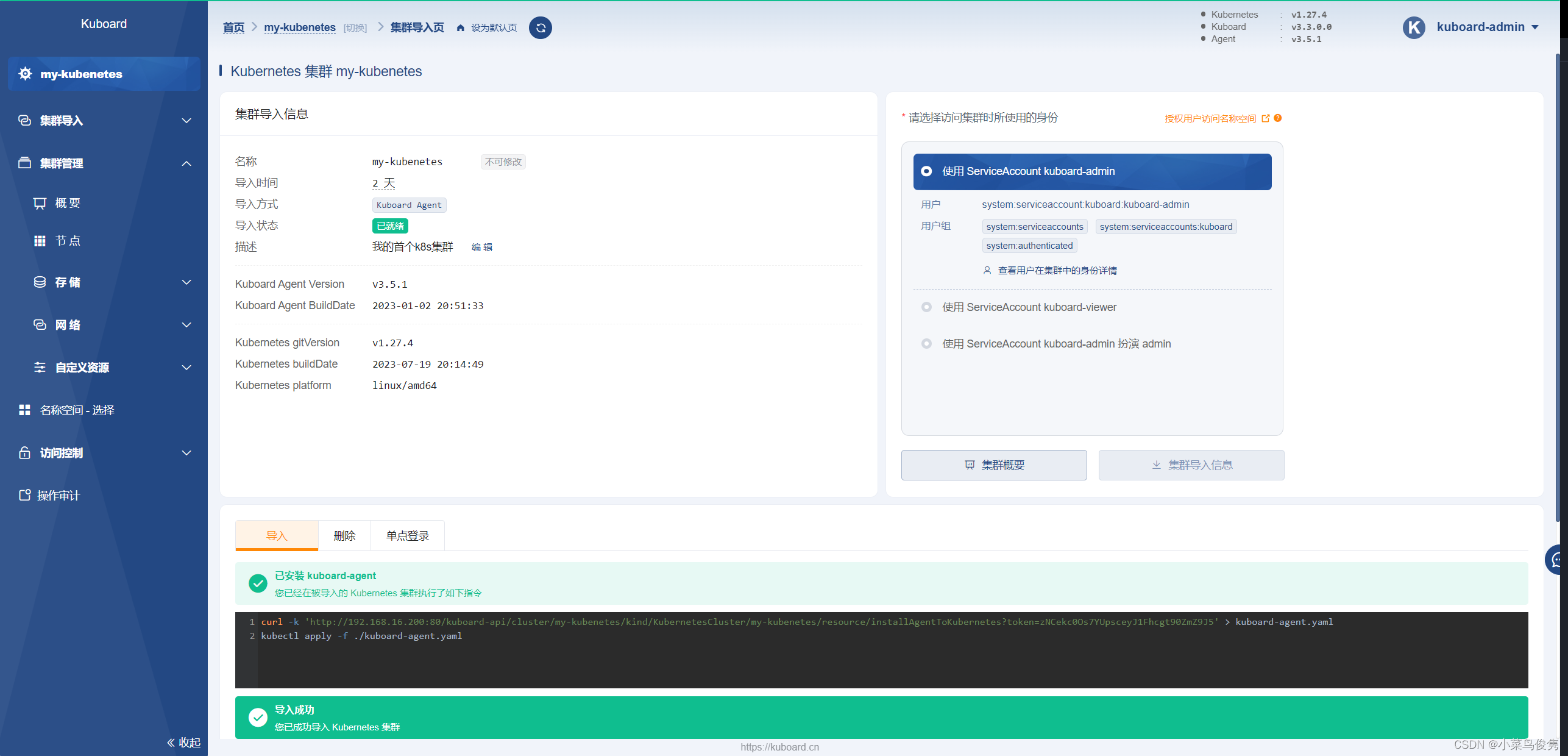This screenshot has height=756, width=1568.
Task: Click 设为默认页 link
Action: coord(494,28)
